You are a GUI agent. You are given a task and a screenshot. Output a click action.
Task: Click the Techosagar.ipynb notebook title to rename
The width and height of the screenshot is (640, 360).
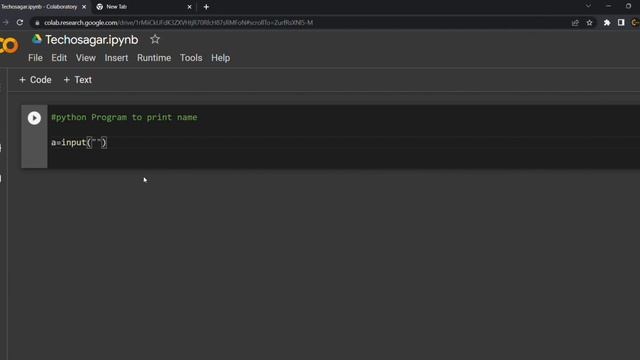[x=92, y=40]
